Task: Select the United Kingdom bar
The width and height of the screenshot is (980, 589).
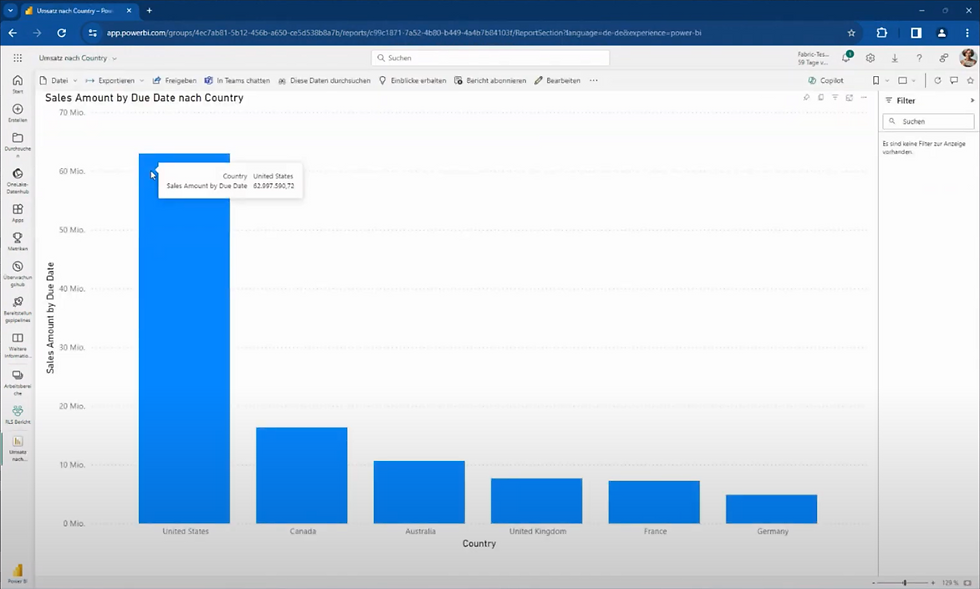Action: (x=537, y=501)
